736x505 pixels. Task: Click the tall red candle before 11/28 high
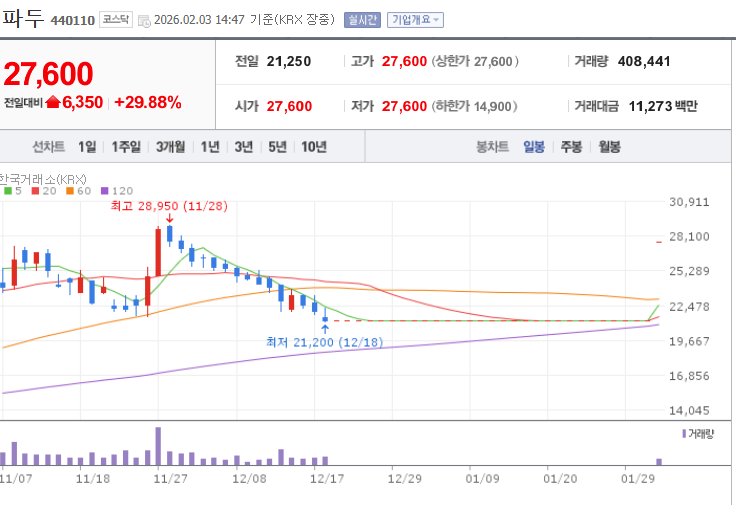pos(158,252)
